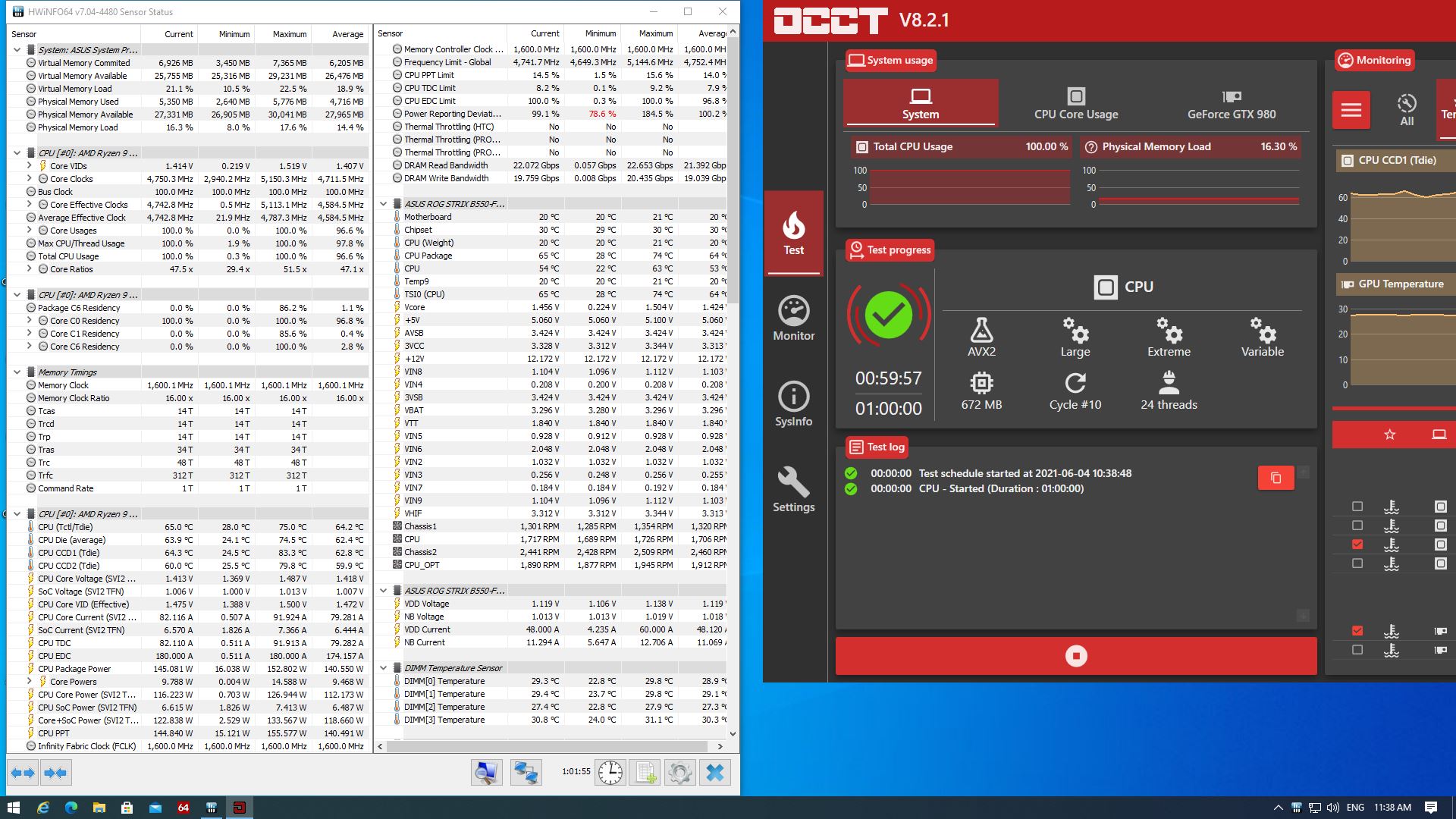
Task: Open File Explorer from the taskbar
Action: tap(99, 808)
